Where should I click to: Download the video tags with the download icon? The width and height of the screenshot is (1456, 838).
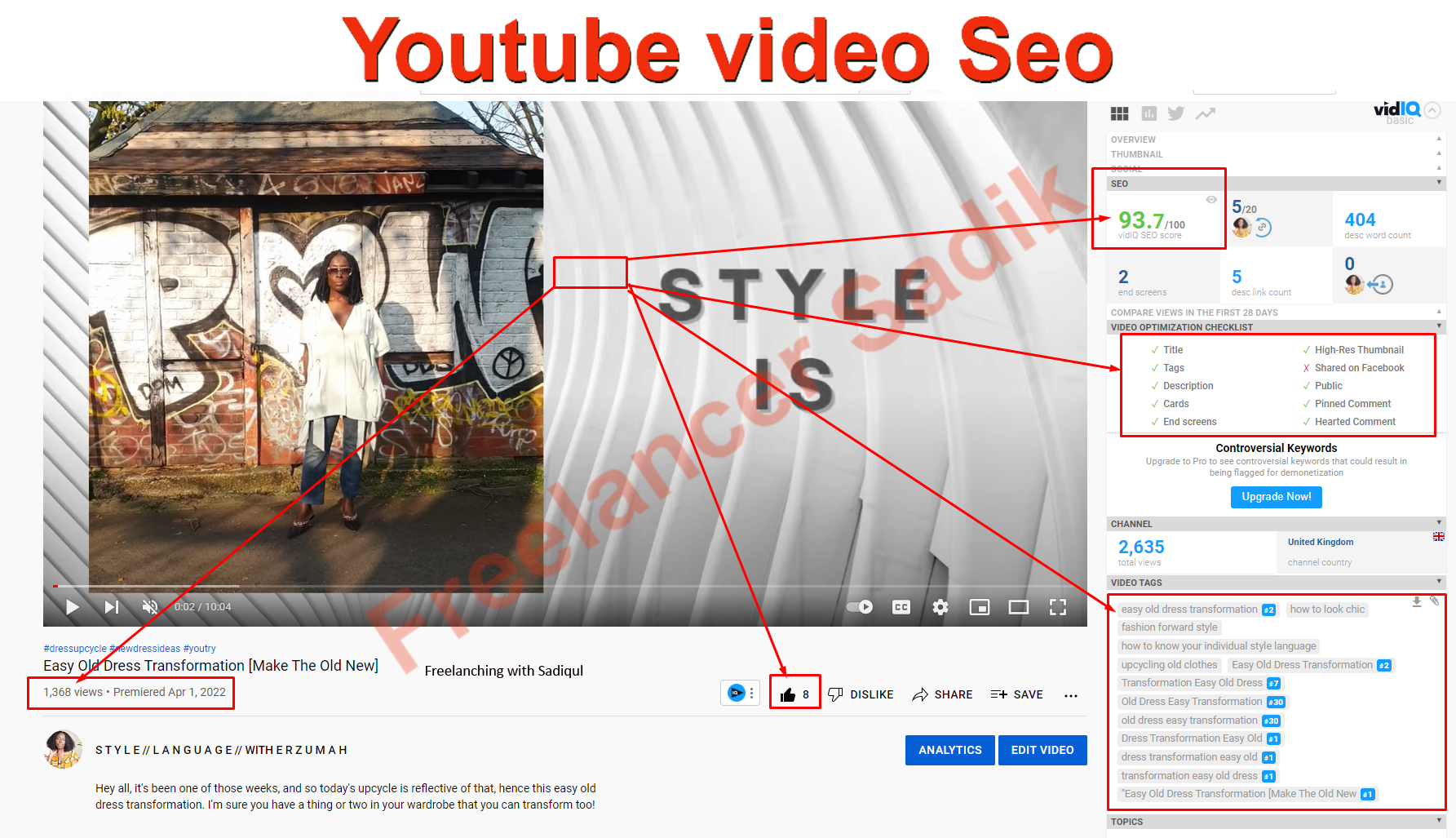coord(1417,601)
